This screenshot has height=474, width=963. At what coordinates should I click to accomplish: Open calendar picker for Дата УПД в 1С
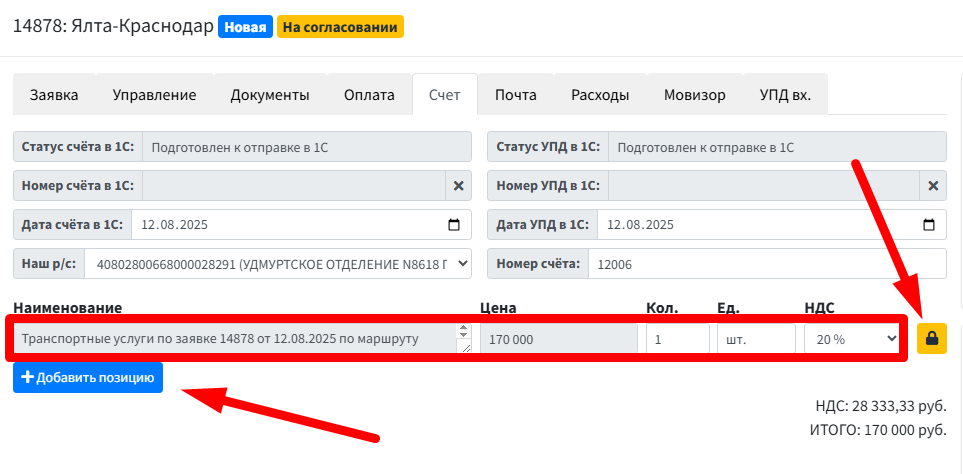(x=929, y=224)
